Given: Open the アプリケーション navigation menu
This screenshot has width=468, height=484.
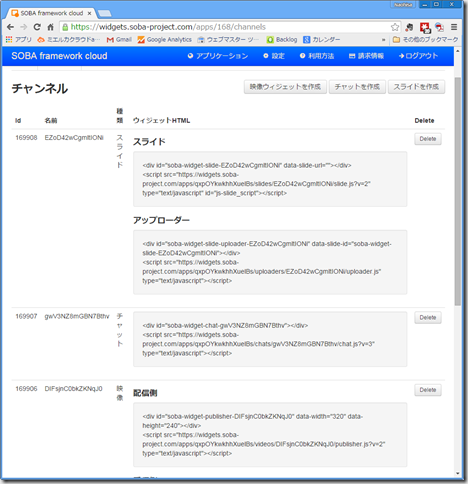Looking at the screenshot, I should click(x=218, y=56).
